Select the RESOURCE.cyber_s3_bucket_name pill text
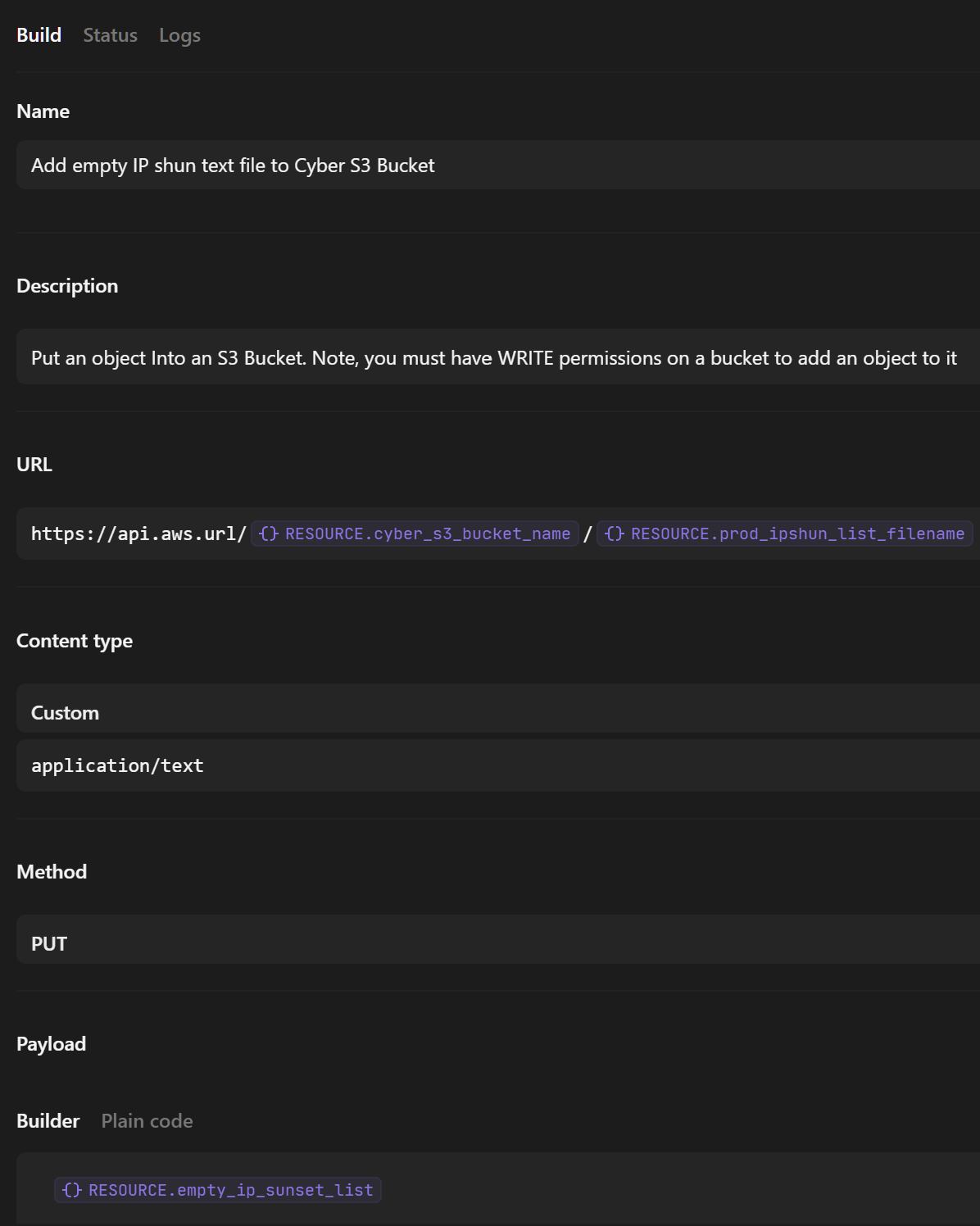 click(x=427, y=534)
